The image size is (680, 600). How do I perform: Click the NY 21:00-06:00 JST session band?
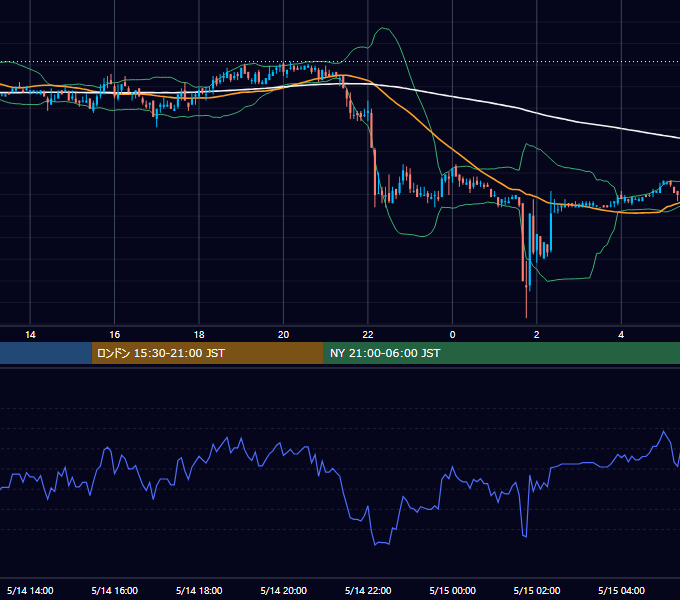[x=502, y=353]
